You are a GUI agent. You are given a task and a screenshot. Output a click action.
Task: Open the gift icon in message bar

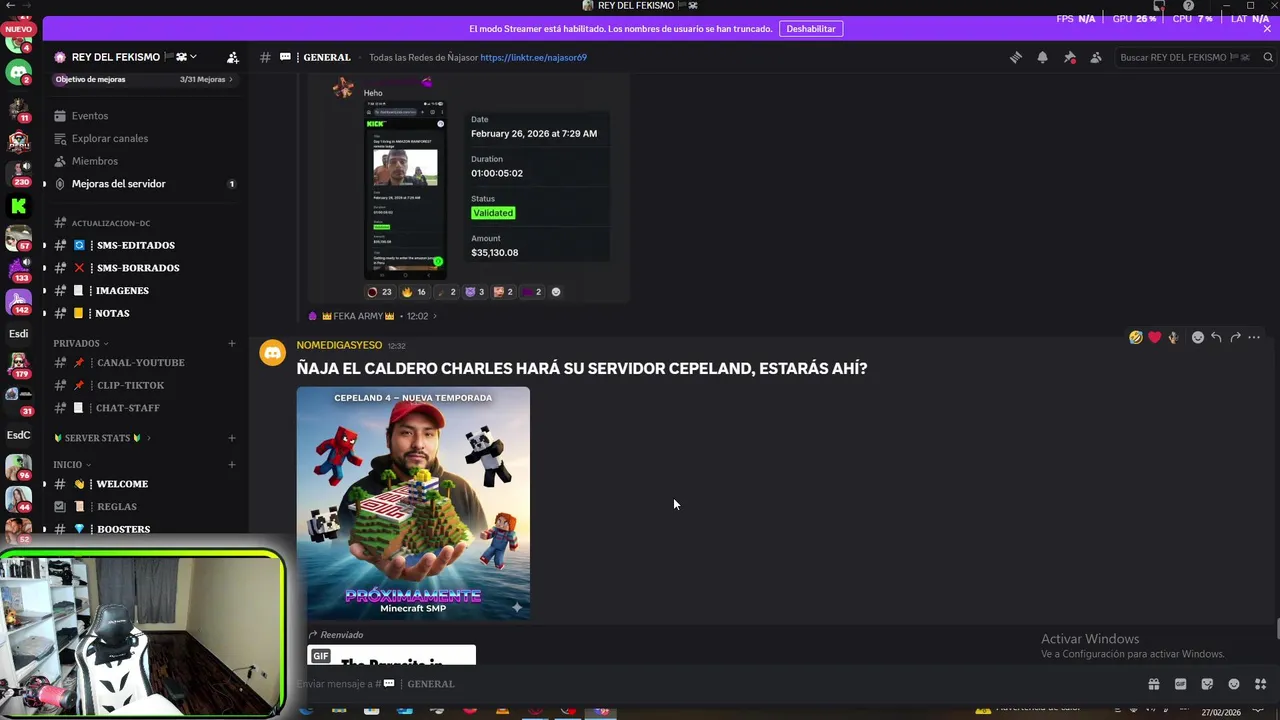click(x=1153, y=684)
